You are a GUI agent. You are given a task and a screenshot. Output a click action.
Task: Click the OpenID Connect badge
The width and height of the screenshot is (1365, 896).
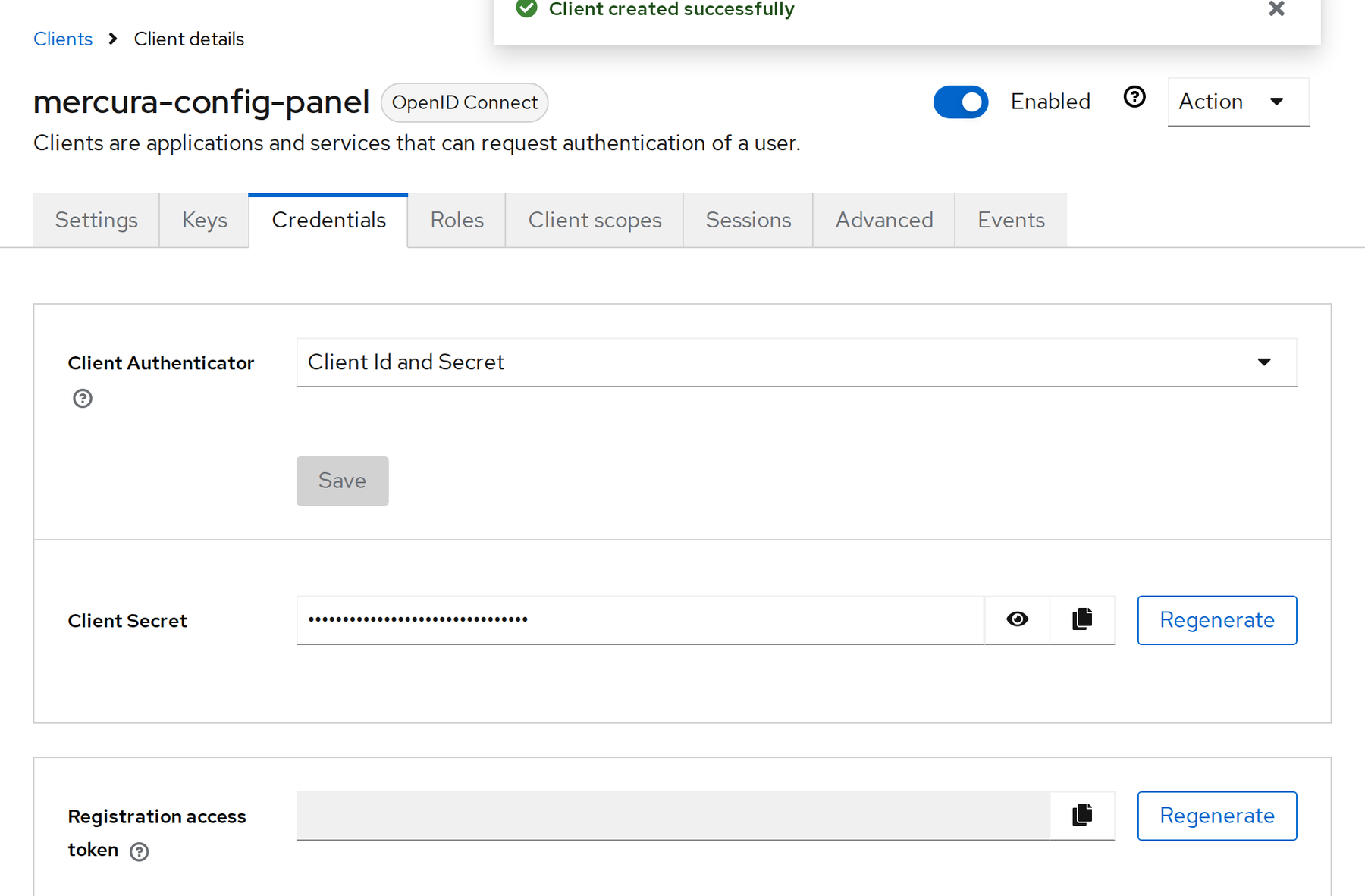tap(464, 102)
